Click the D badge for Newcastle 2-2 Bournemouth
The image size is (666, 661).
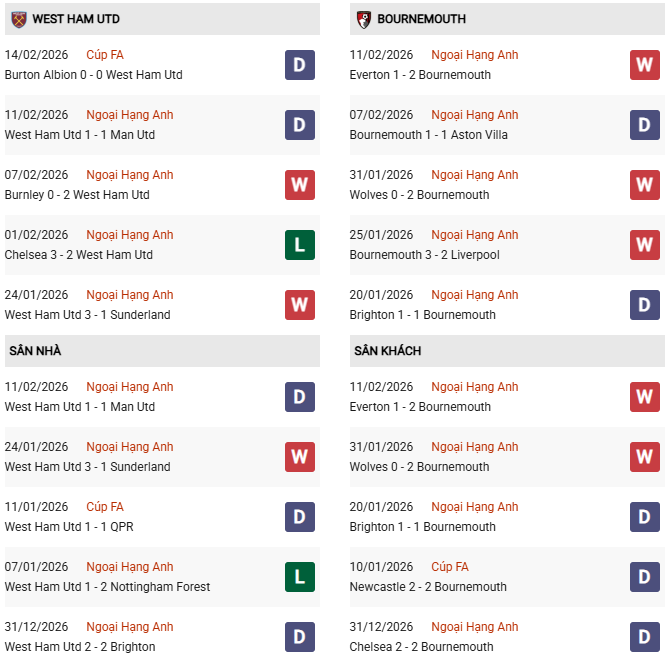pyautogui.click(x=645, y=577)
